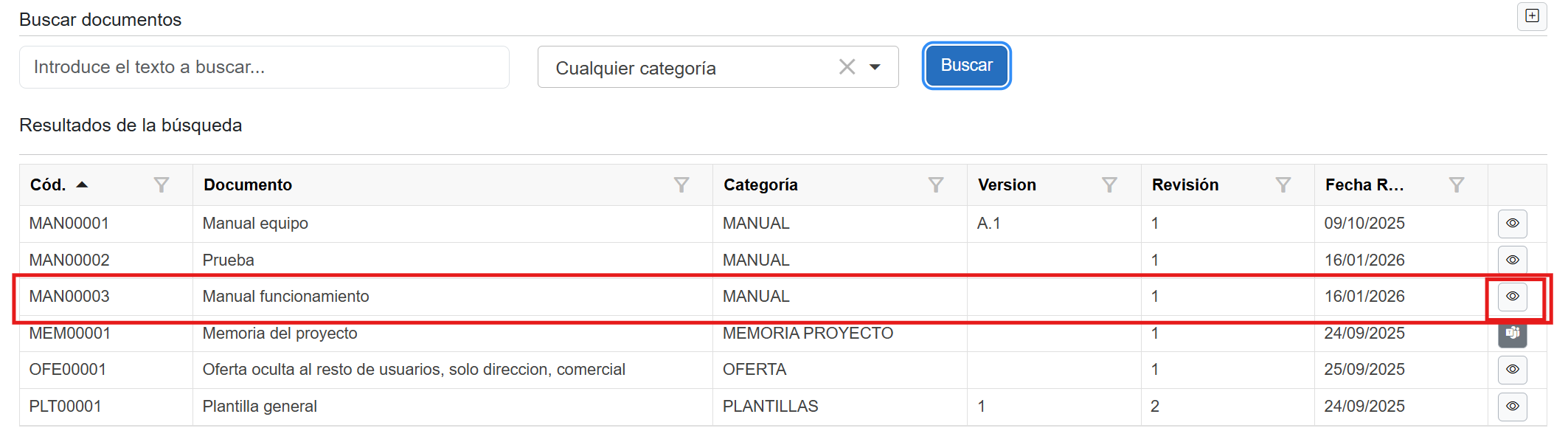Open filter for the Cód. column
This screenshot has width=1568, height=445.
161,185
